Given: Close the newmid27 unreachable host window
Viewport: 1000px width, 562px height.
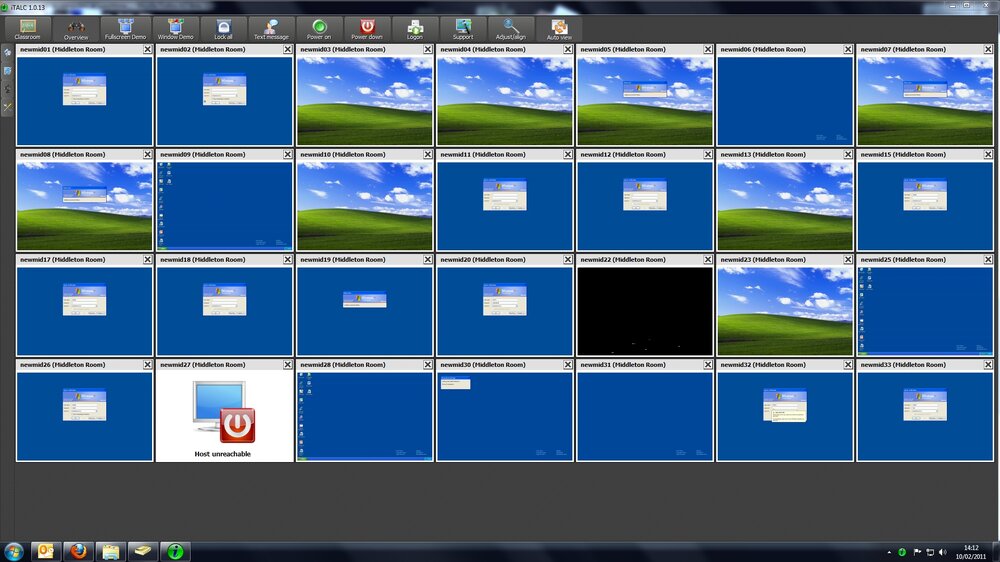Looking at the screenshot, I should coord(288,365).
